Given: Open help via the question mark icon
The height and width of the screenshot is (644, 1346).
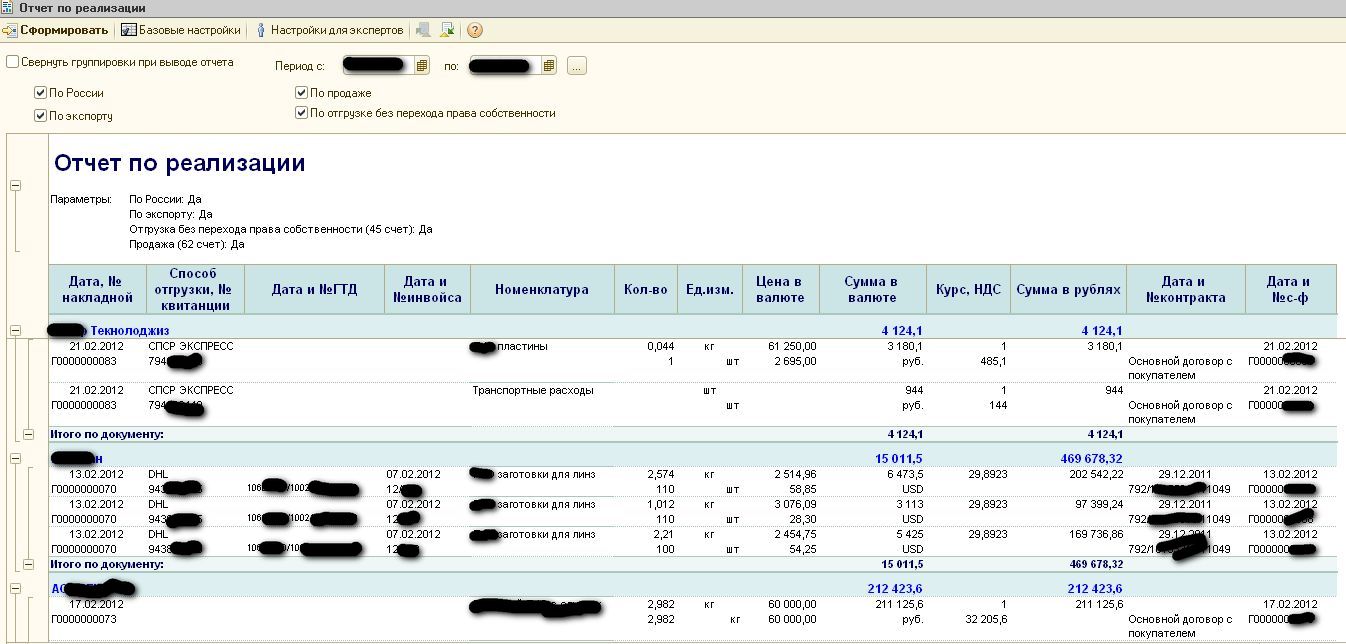Looking at the screenshot, I should [475, 30].
